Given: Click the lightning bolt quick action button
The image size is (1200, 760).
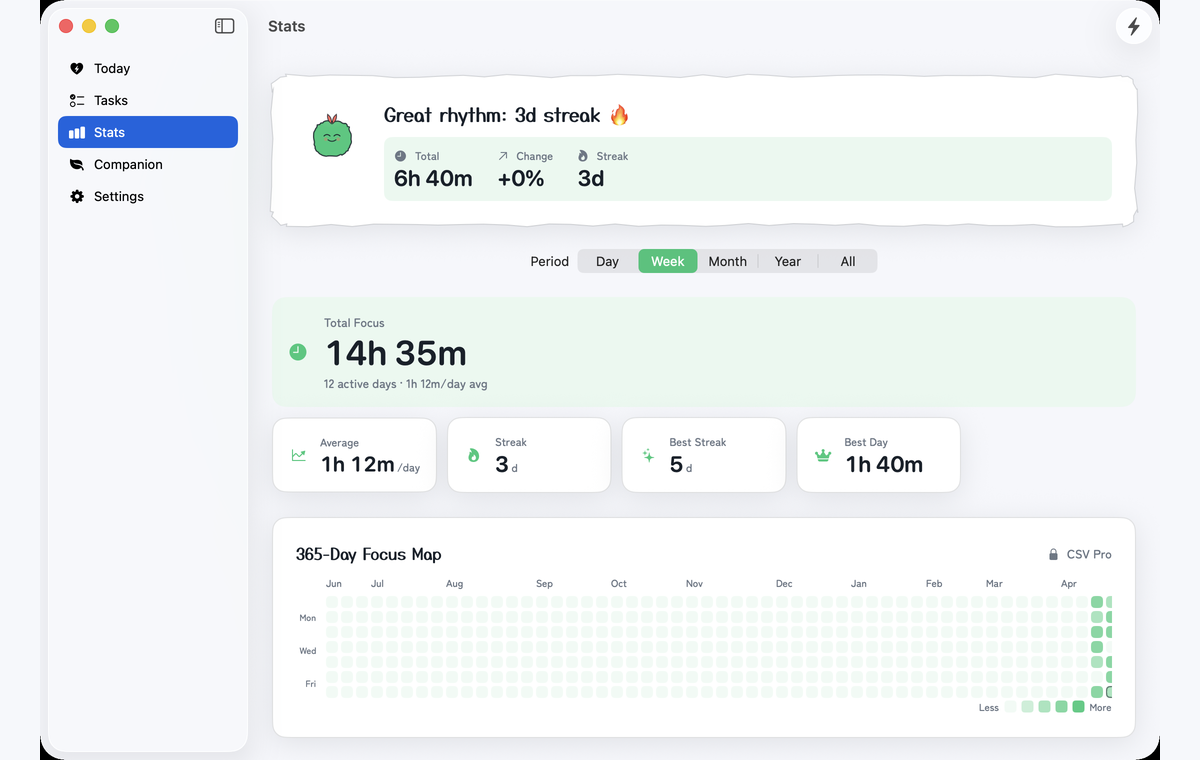Looking at the screenshot, I should click(1133, 27).
